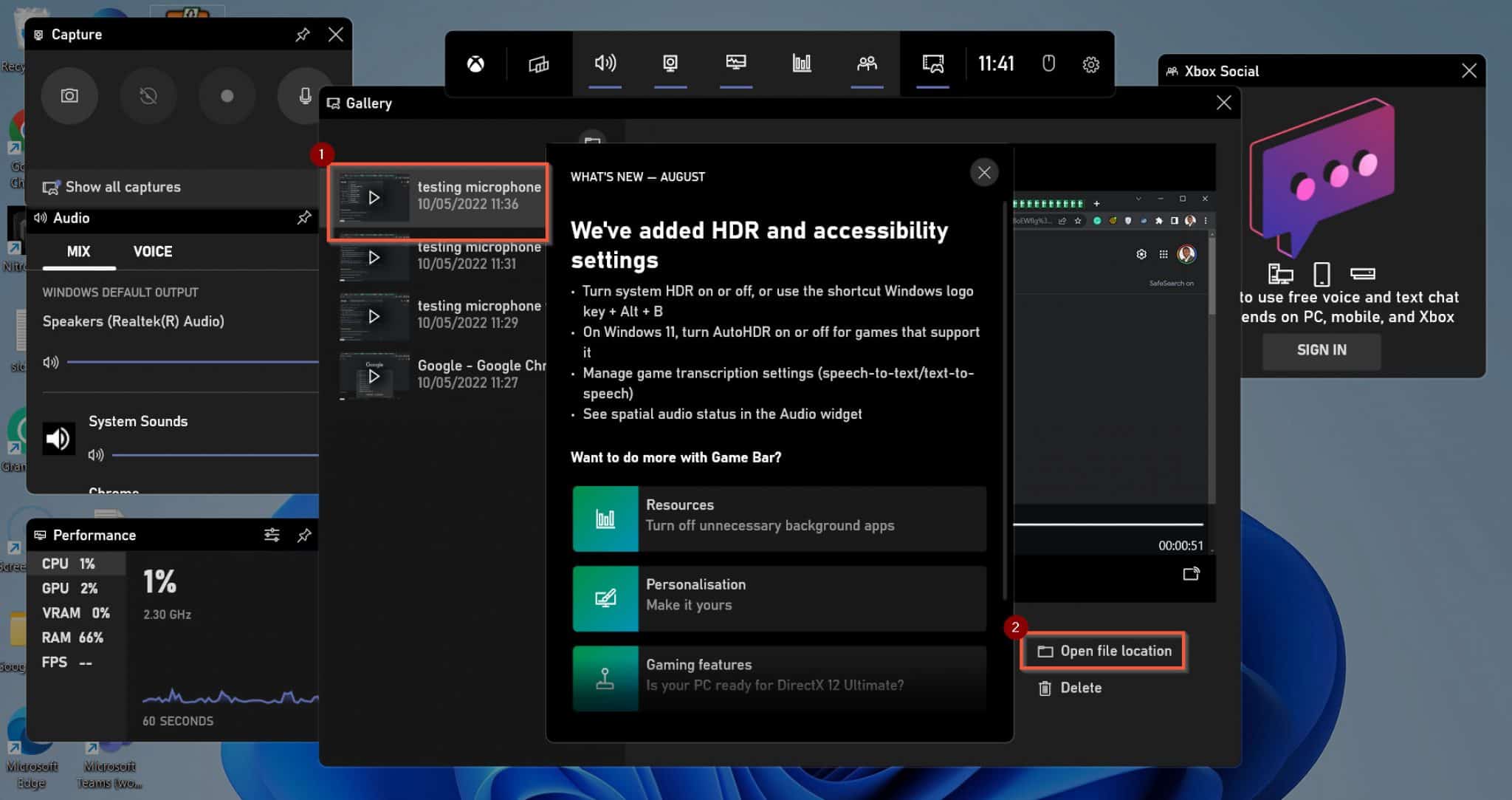Open the widget menu icon
1512x800 pixels.
[x=538, y=64]
